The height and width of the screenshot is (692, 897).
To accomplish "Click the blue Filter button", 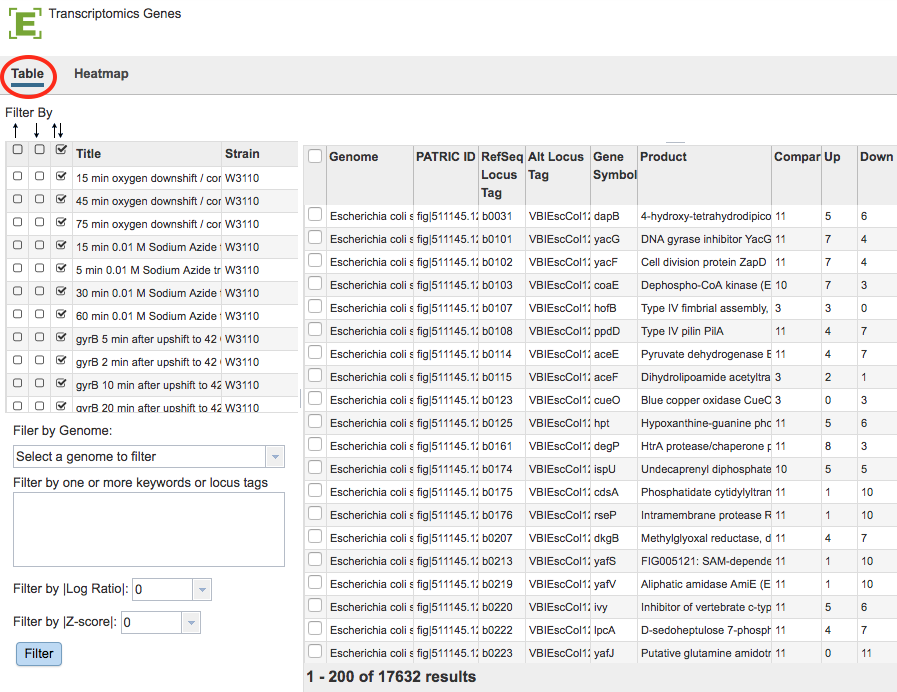I will click(x=39, y=654).
